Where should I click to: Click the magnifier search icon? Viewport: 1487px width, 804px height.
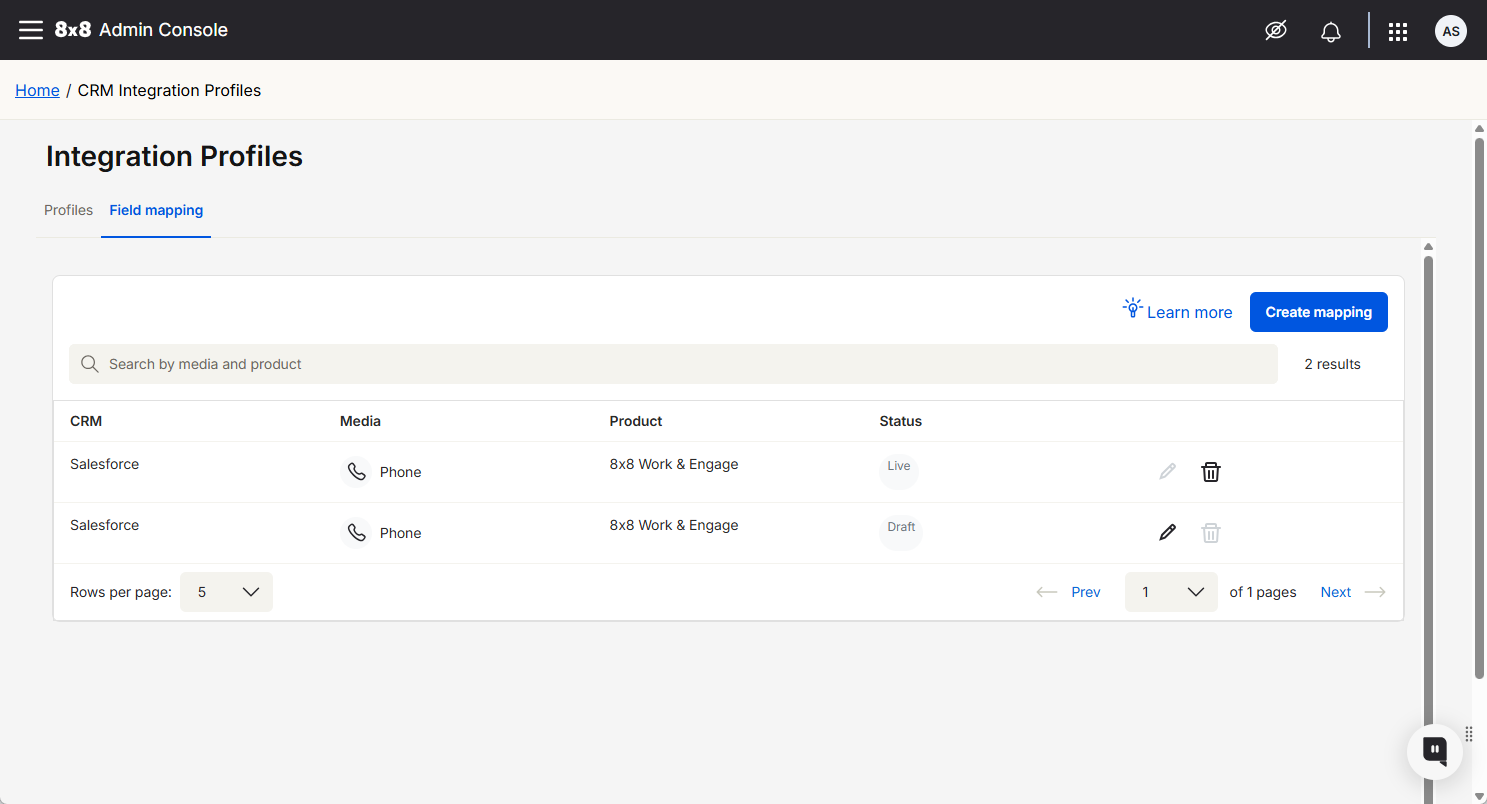(x=89, y=364)
